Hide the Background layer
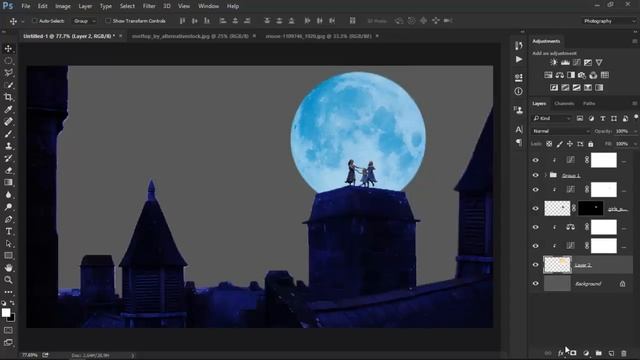 pos(536,284)
